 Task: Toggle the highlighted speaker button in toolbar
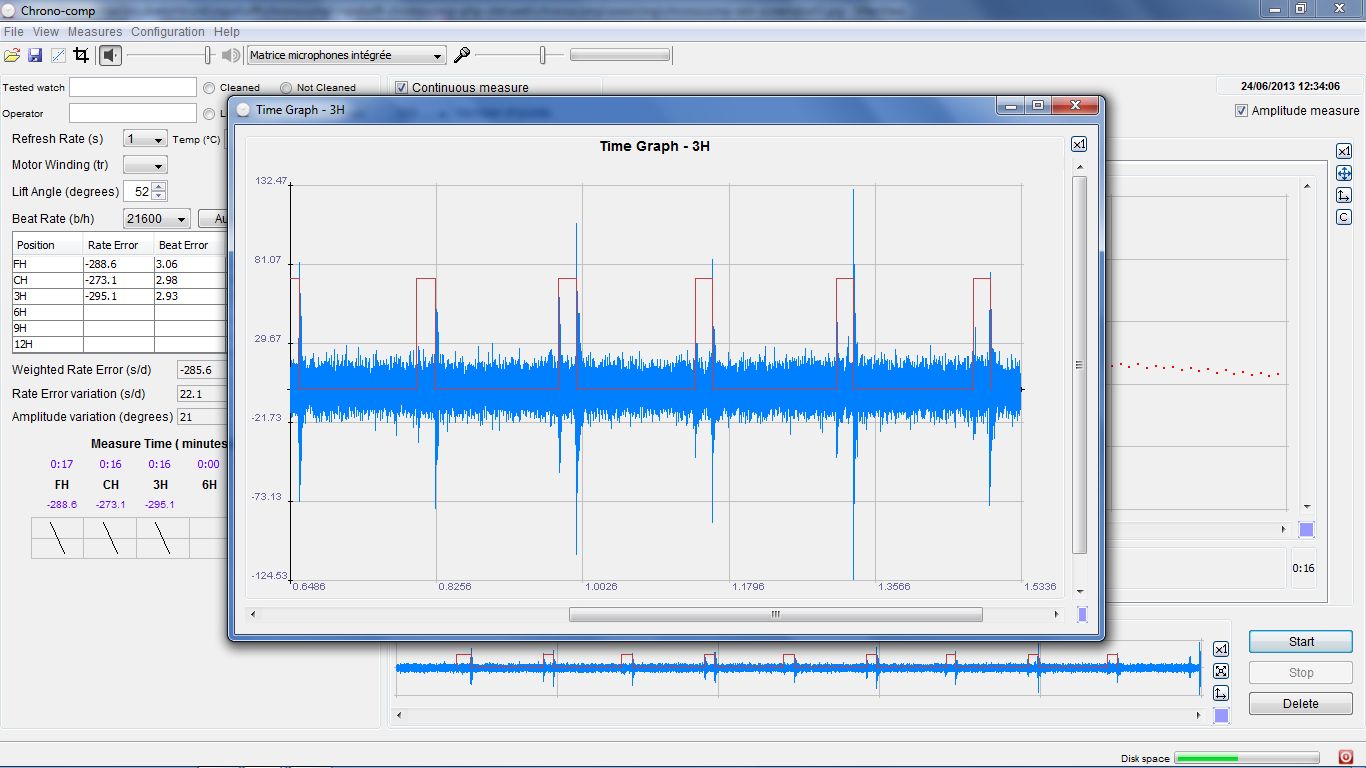110,56
